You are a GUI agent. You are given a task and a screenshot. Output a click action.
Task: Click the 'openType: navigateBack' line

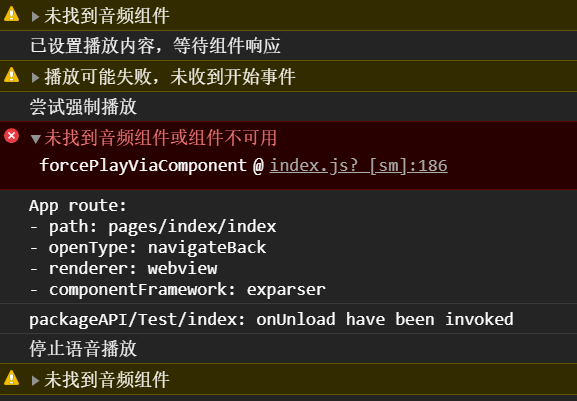coord(148,248)
